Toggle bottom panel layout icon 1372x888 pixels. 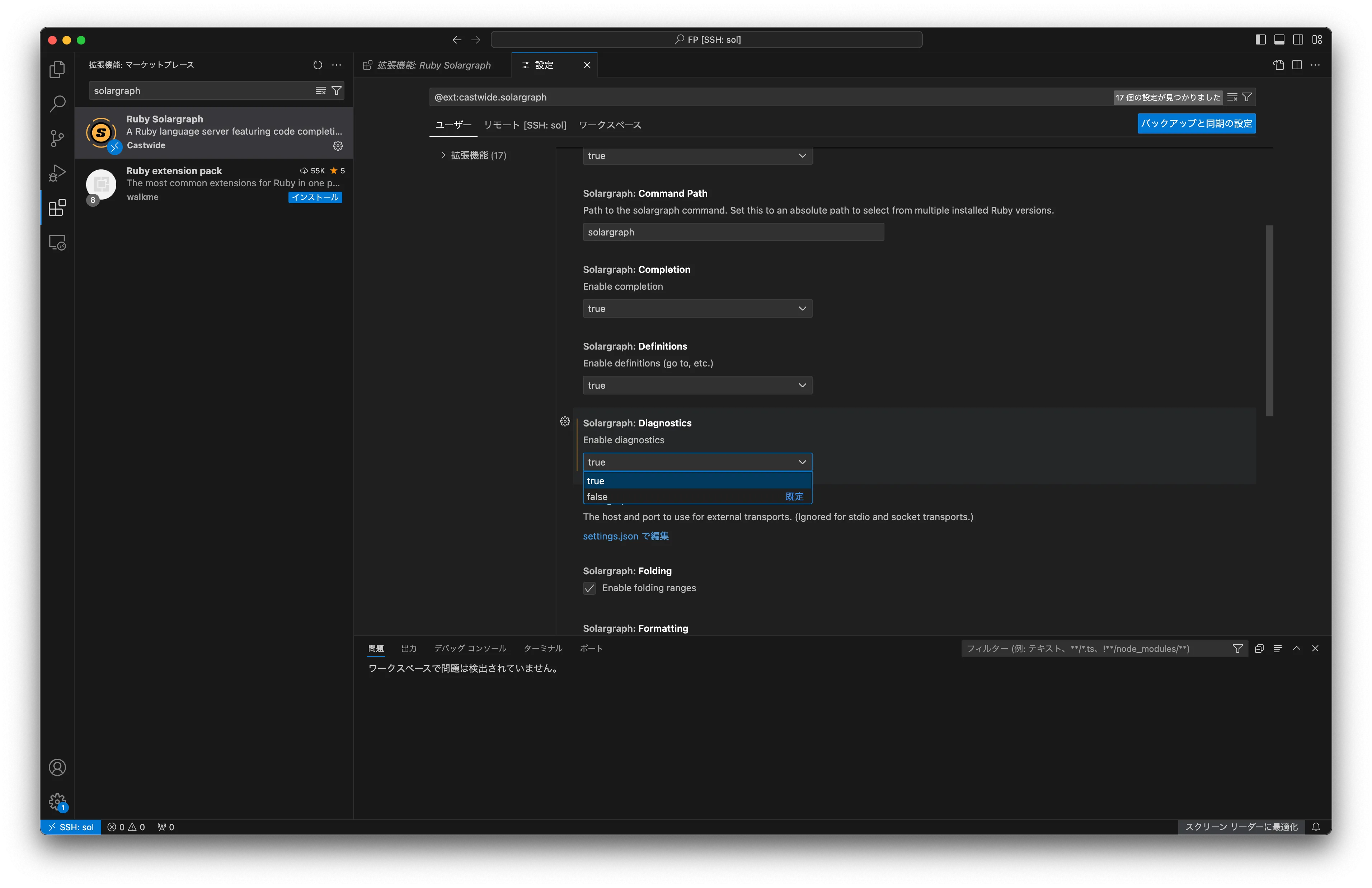coord(1279,39)
